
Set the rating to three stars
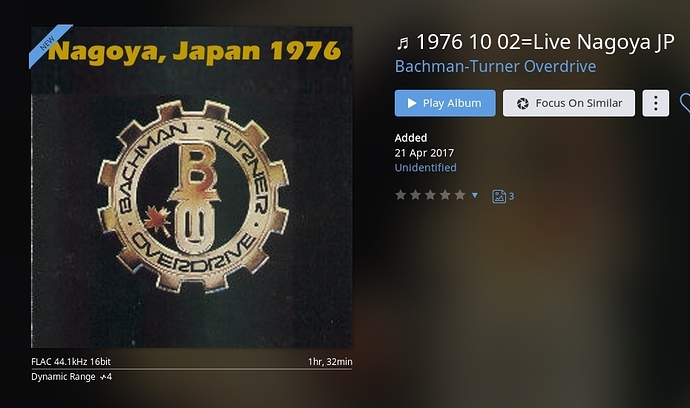click(430, 195)
